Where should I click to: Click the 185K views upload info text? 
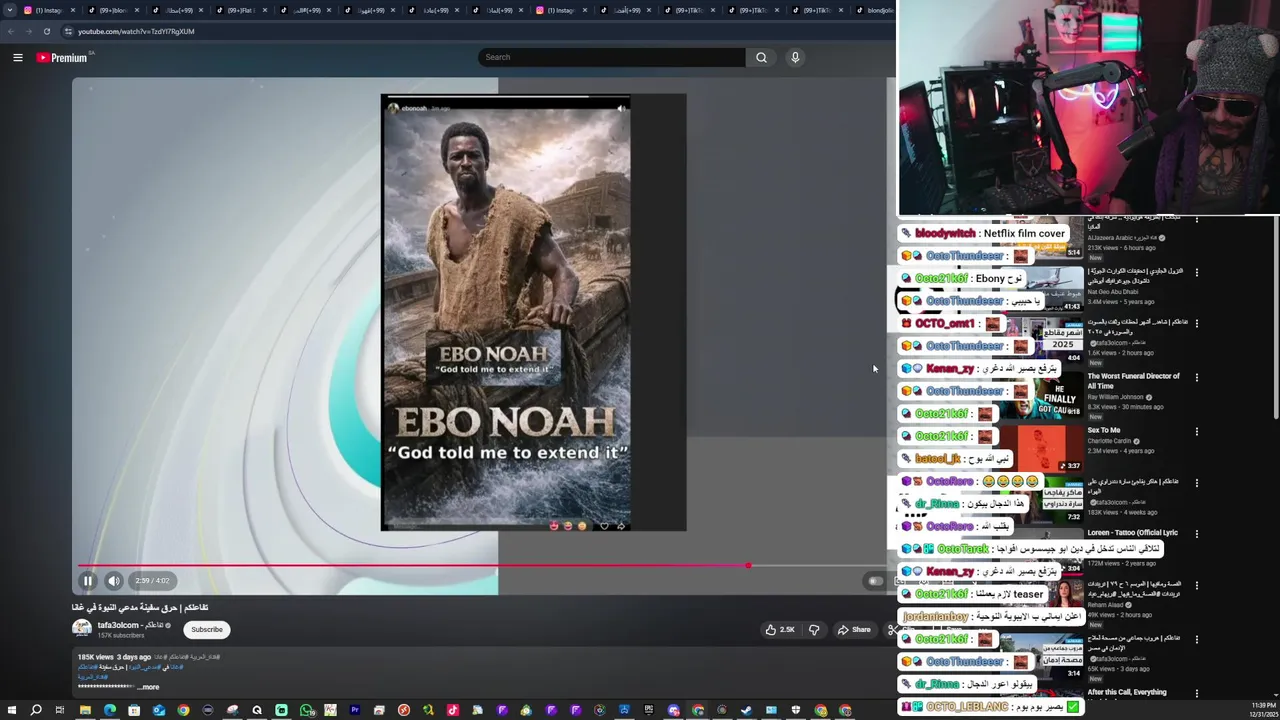pos(114,657)
